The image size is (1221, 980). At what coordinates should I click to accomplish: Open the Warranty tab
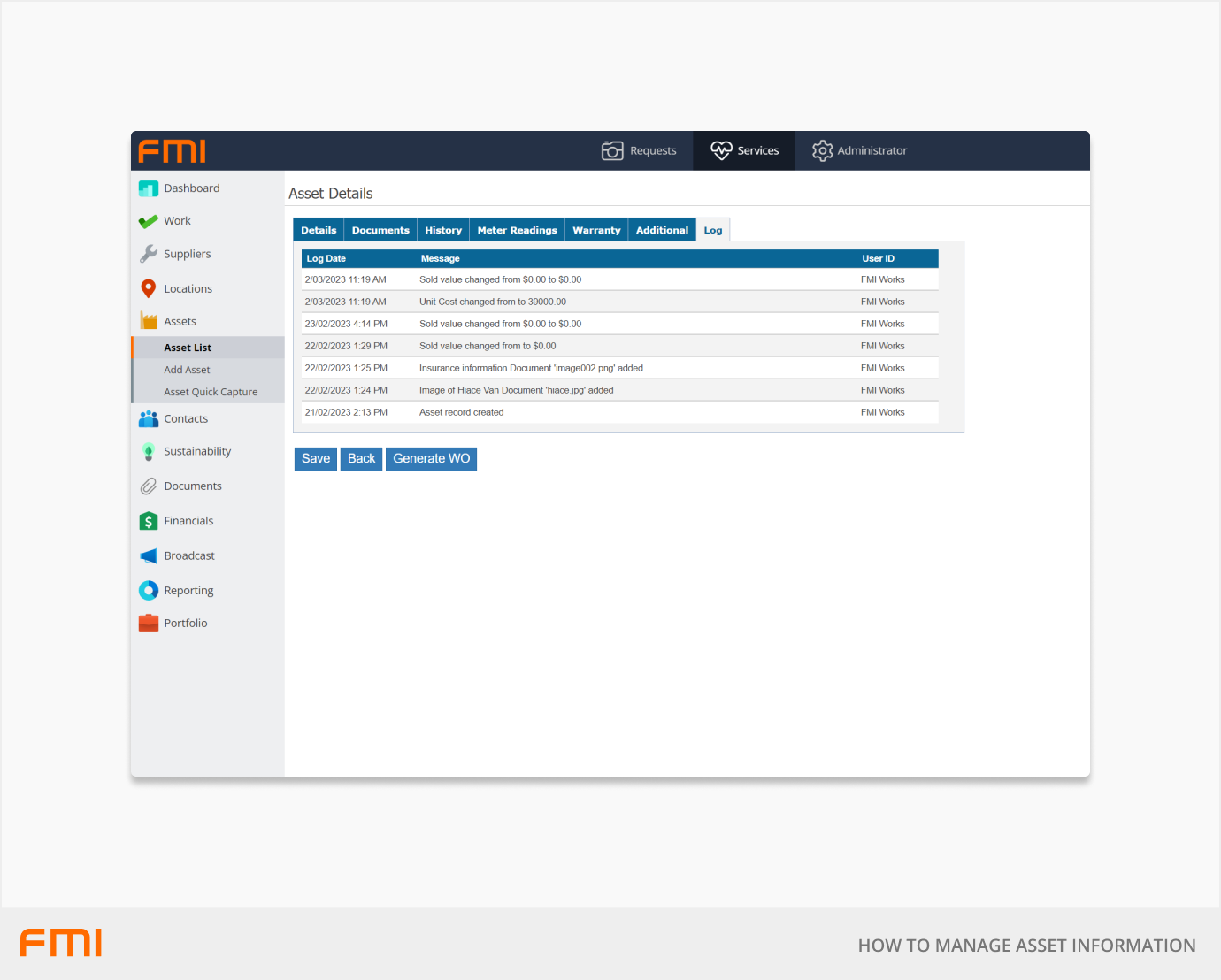[596, 230]
